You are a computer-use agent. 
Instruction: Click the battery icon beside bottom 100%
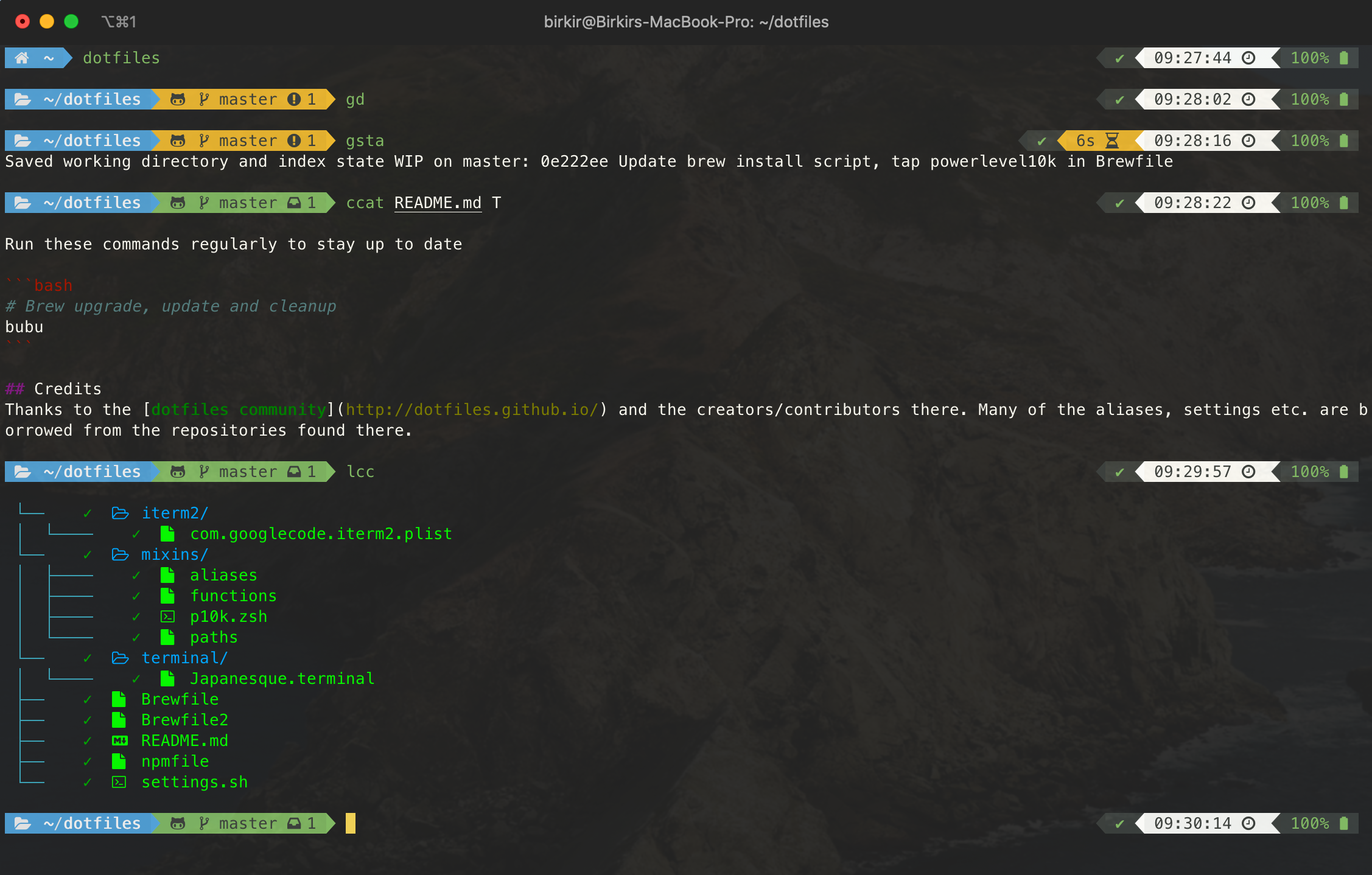pyautogui.click(x=1344, y=823)
